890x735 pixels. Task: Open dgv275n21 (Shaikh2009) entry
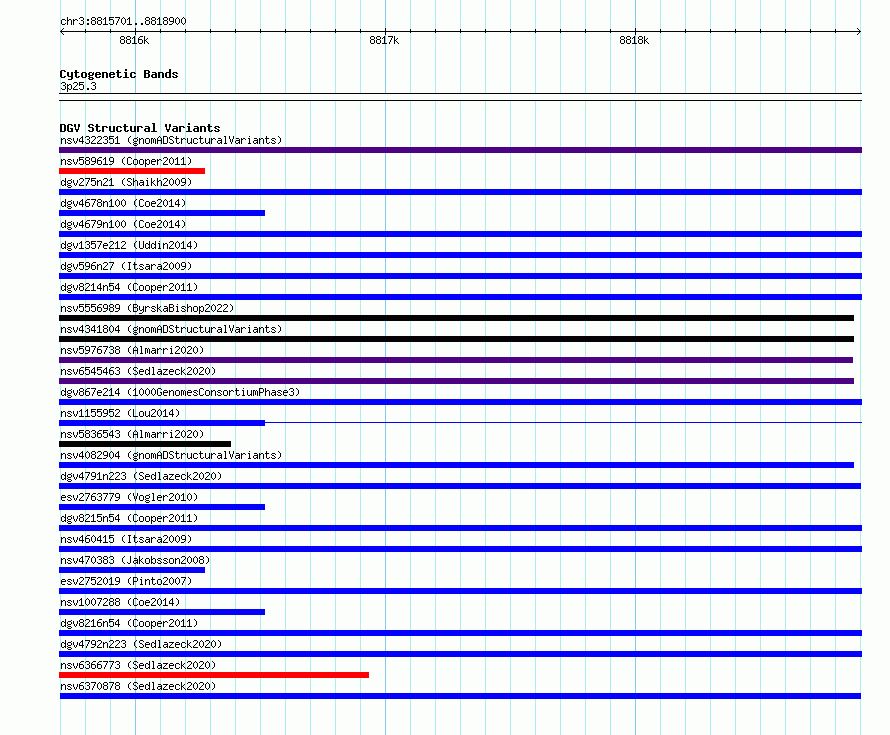[x=126, y=182]
